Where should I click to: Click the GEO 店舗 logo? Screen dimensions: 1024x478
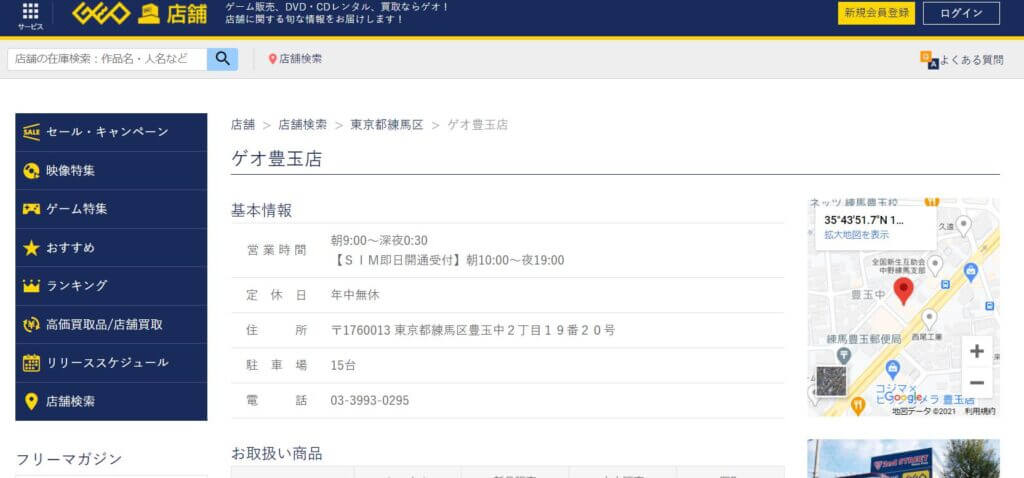(139, 14)
